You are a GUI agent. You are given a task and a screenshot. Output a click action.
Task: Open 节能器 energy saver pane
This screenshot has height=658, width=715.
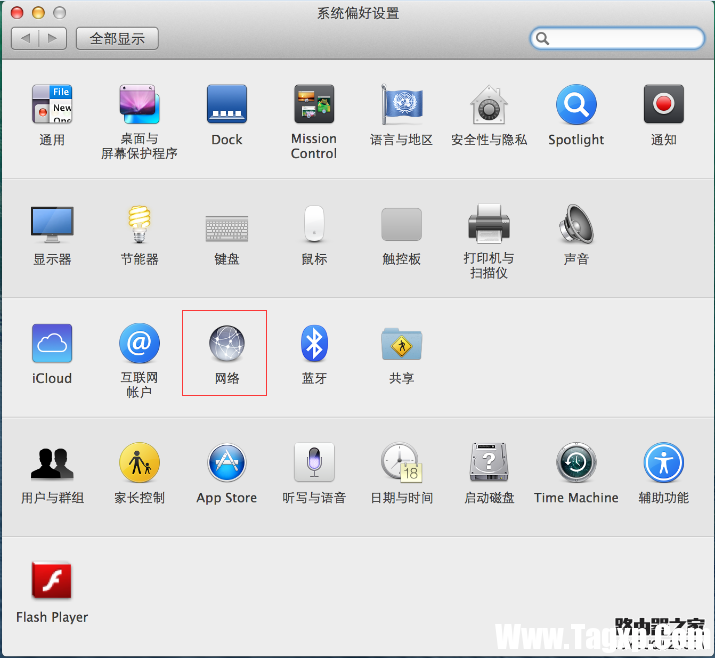[x=139, y=223]
